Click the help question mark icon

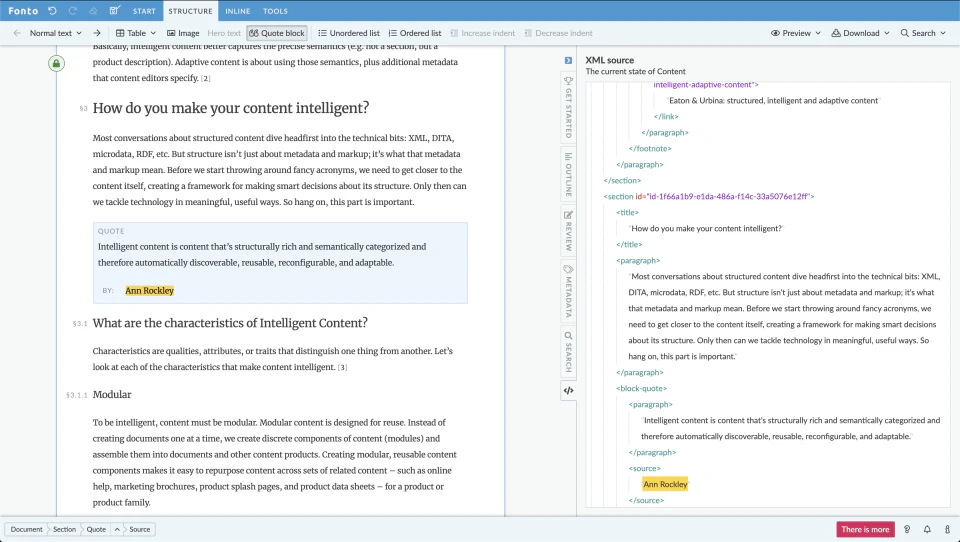[907, 529]
